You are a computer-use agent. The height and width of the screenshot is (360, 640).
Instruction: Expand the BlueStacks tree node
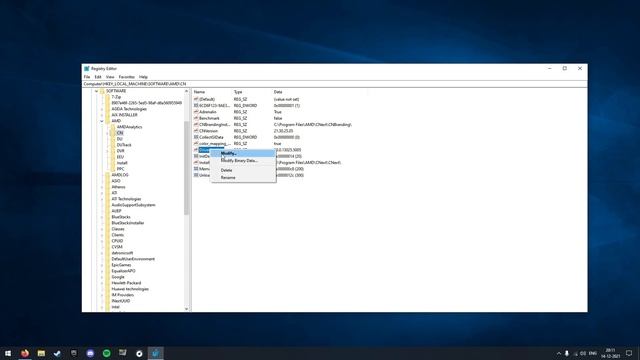102,217
